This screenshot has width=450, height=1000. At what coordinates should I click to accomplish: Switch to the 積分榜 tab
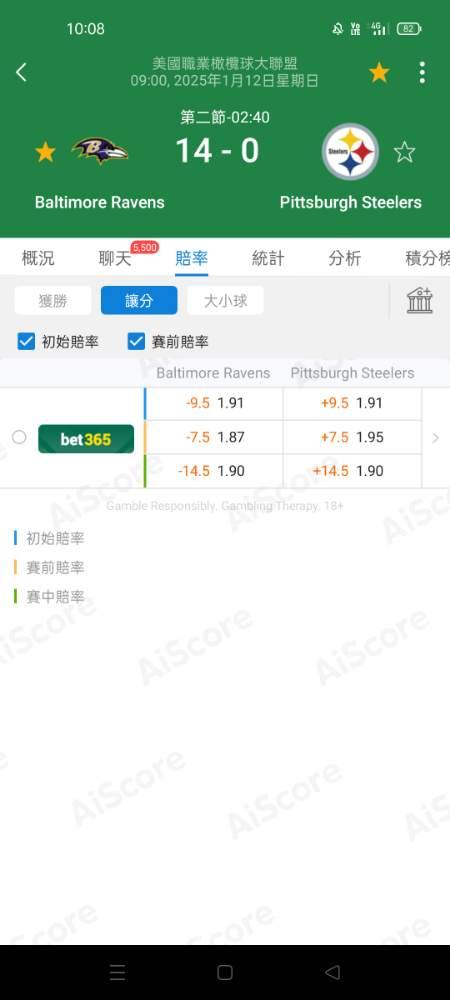[427, 258]
